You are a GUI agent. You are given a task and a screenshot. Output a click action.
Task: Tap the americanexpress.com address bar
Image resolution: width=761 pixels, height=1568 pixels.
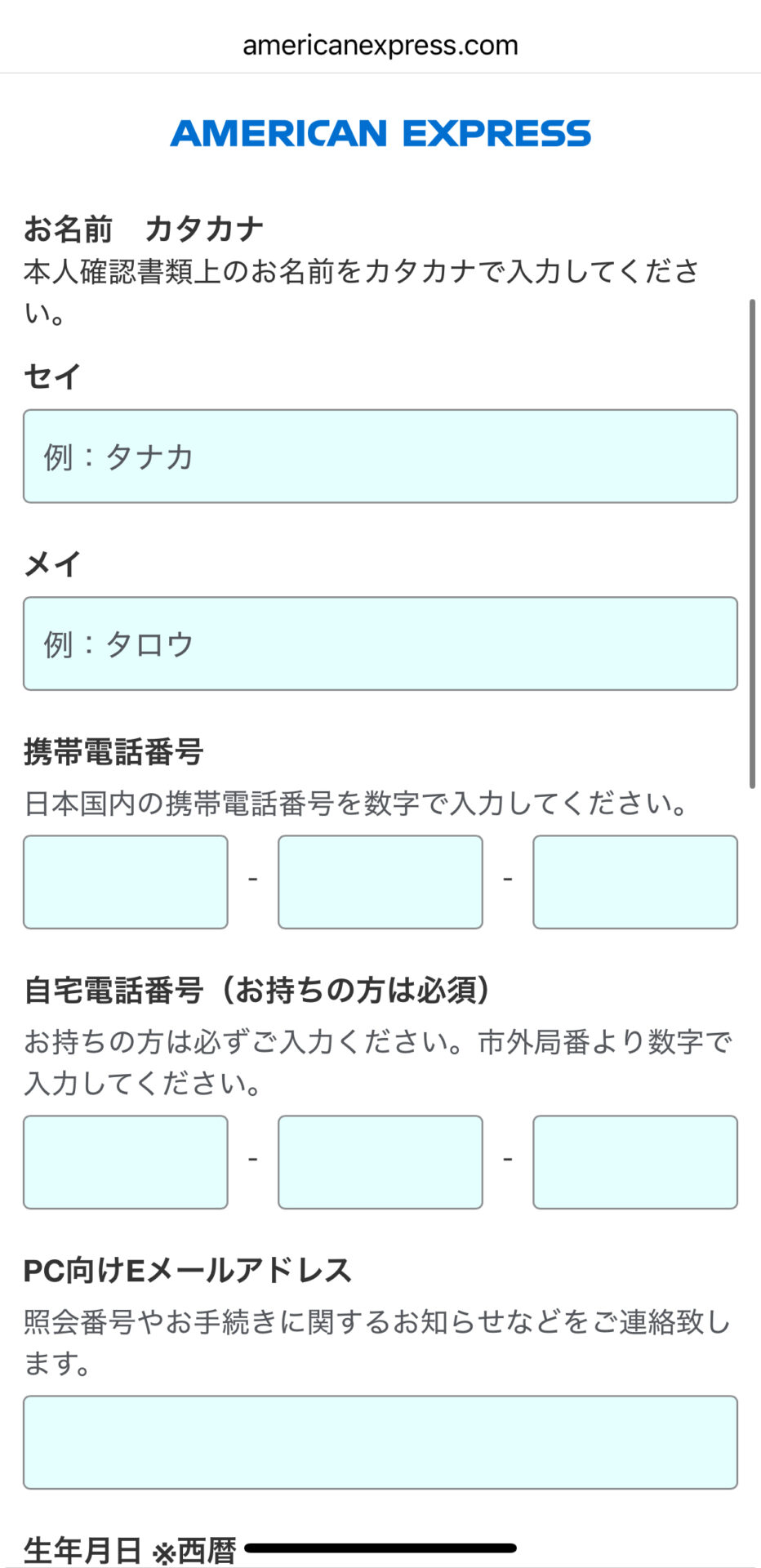[380, 45]
